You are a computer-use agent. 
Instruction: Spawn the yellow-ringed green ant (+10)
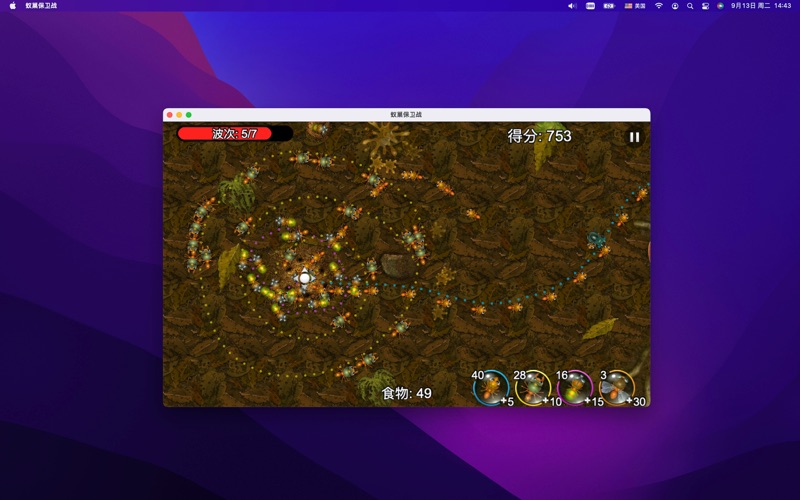point(532,387)
